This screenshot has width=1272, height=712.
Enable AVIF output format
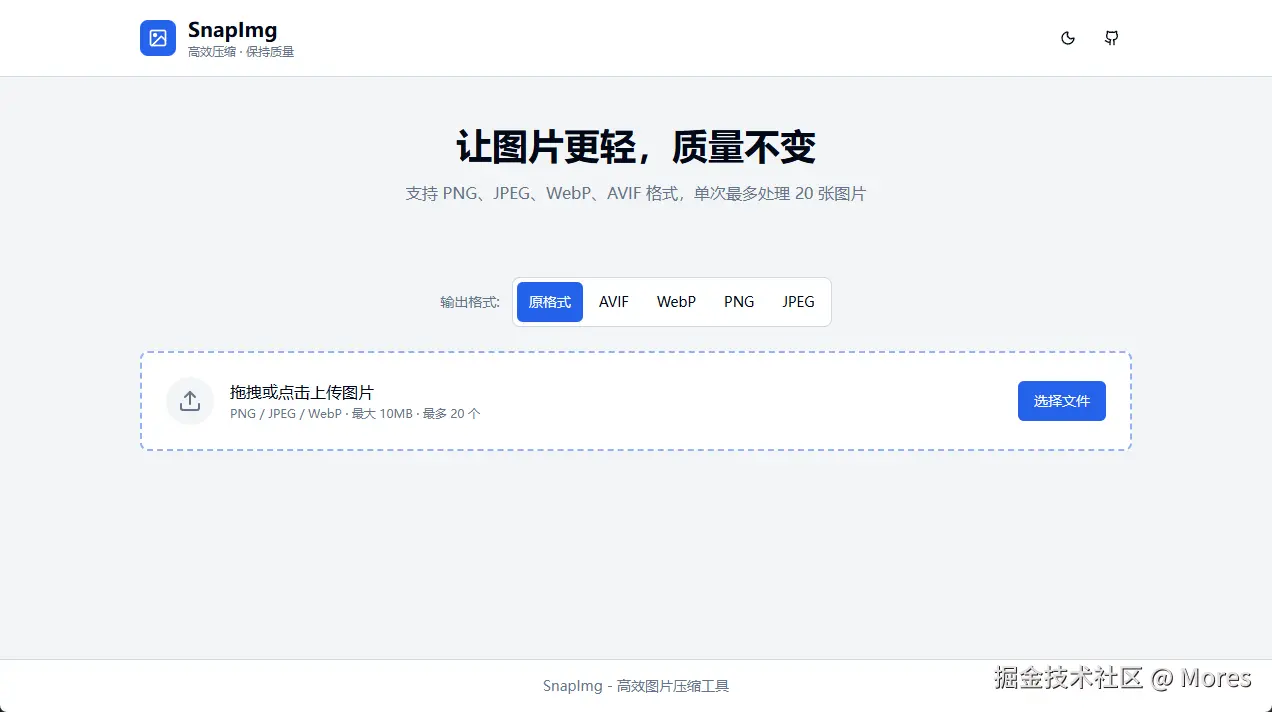tap(613, 301)
